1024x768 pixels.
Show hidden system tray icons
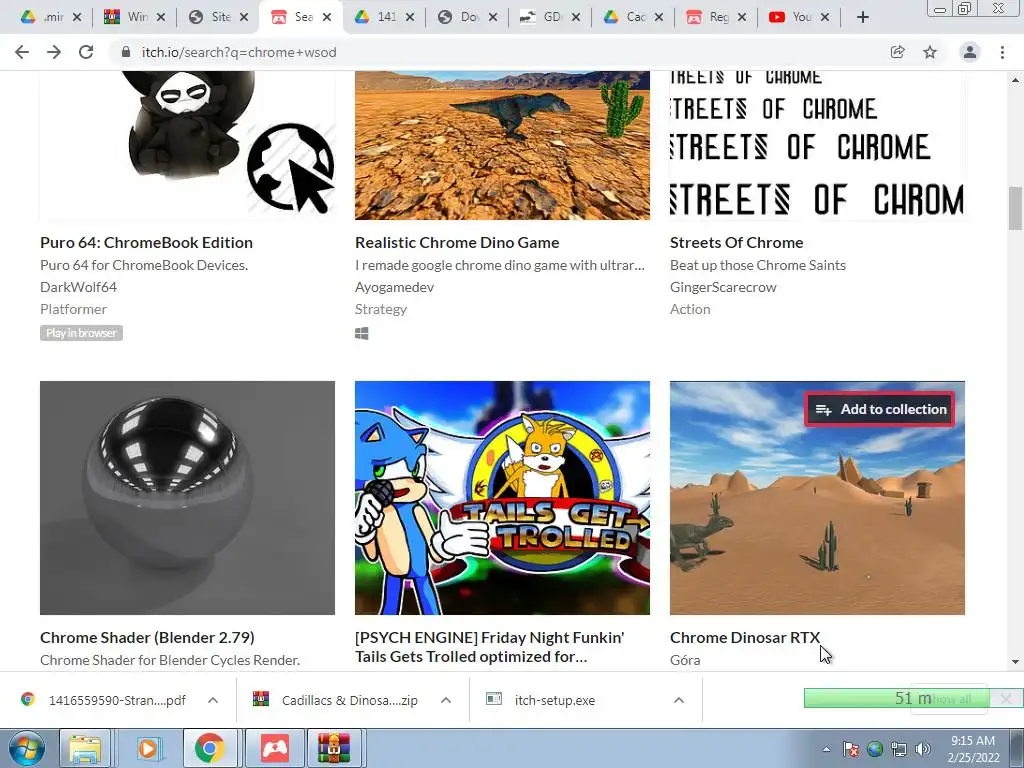[826, 749]
